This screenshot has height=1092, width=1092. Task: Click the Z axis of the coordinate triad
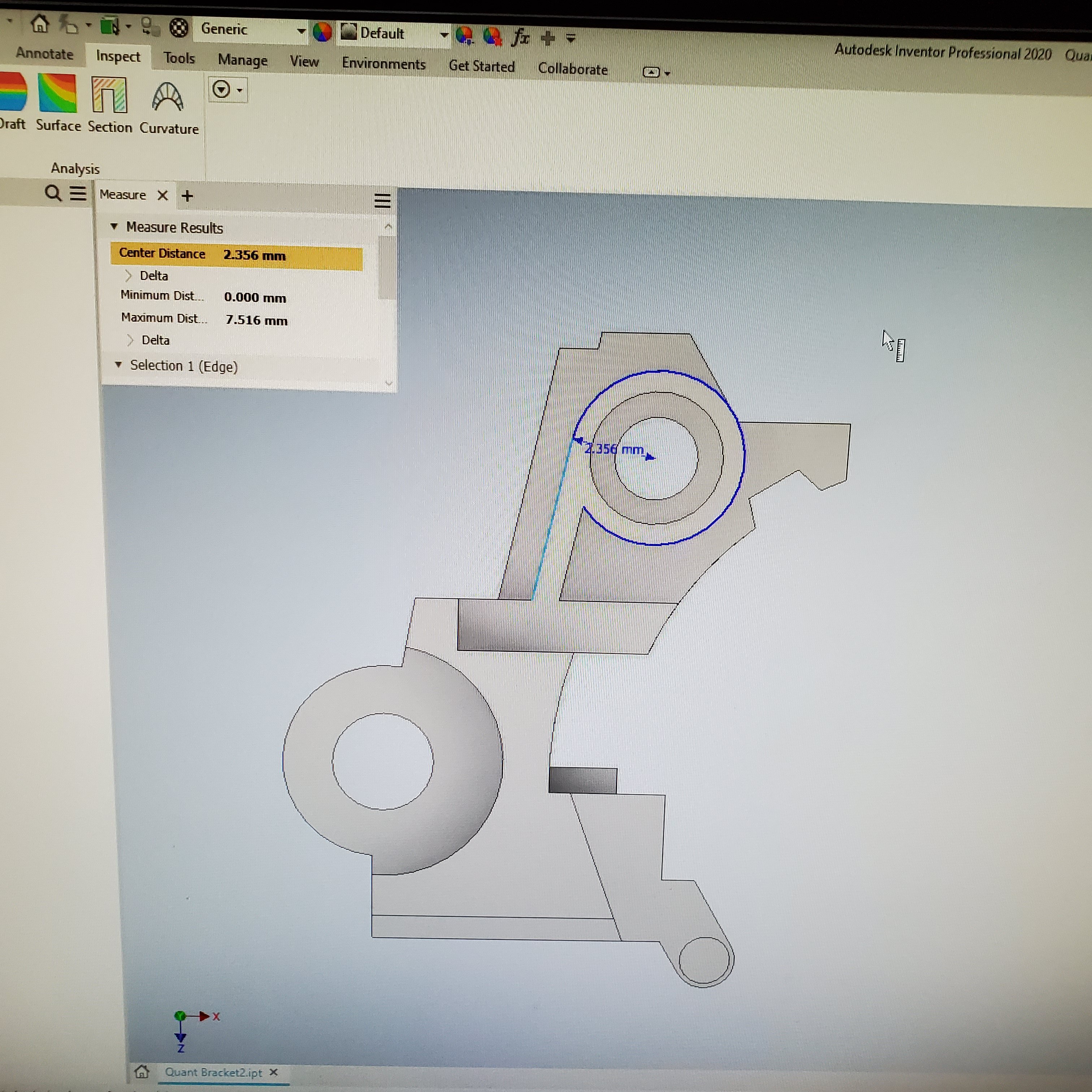[180, 1038]
